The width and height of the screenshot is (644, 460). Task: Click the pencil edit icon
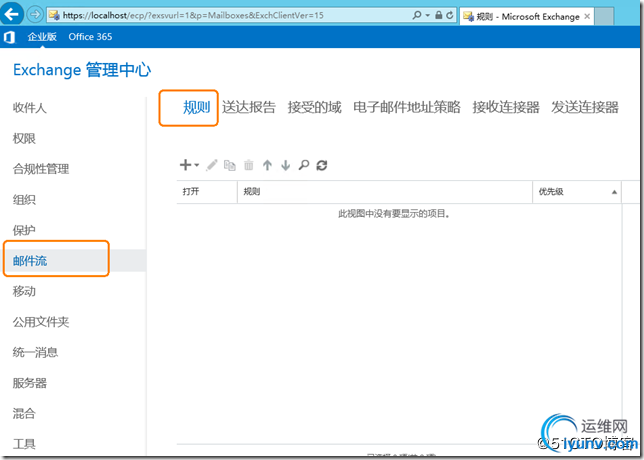212,165
